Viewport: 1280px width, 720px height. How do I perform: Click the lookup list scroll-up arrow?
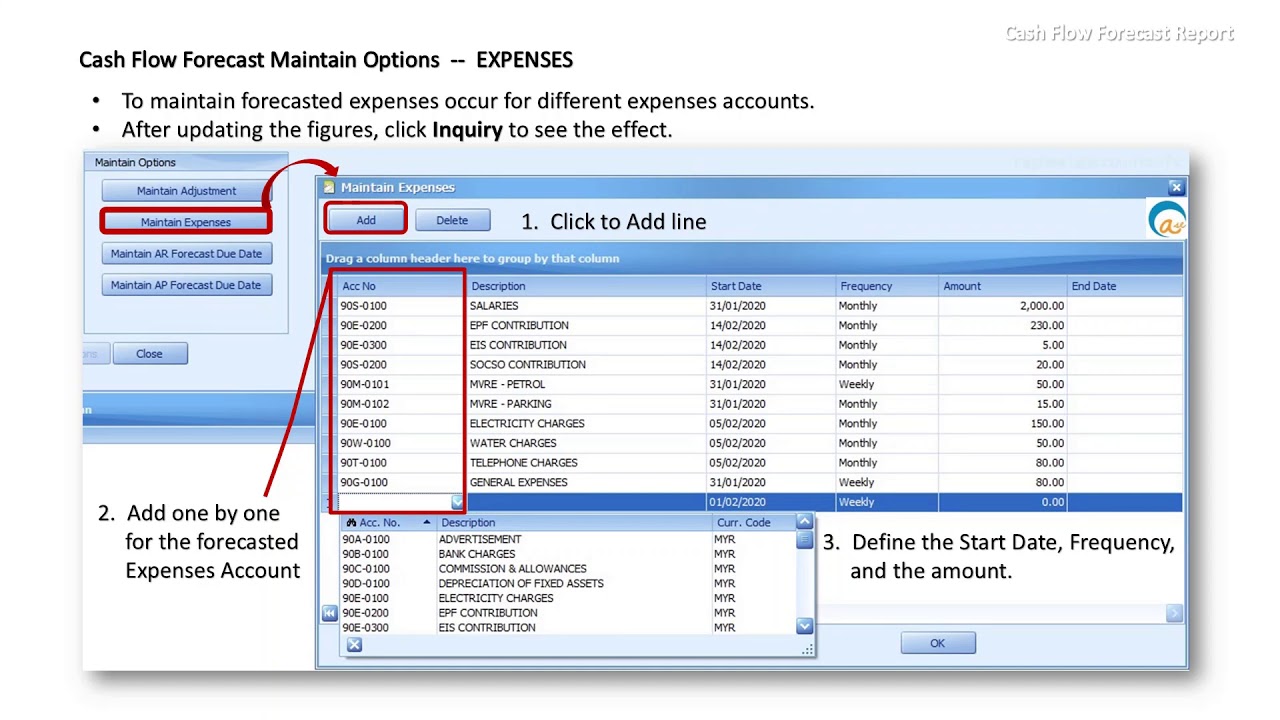[804, 522]
